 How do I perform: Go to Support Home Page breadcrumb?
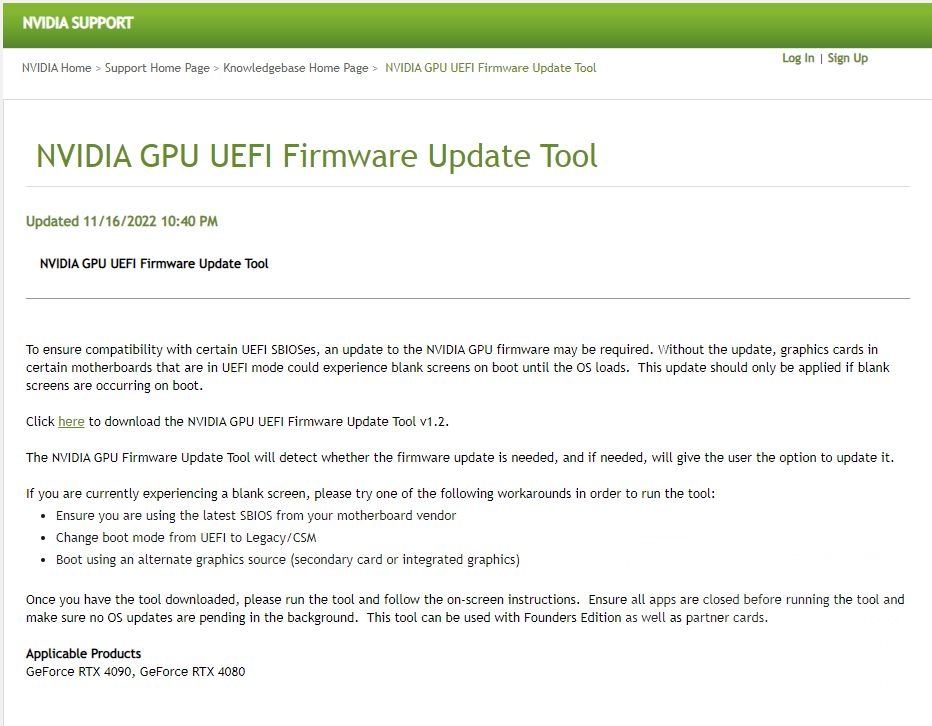(157, 68)
